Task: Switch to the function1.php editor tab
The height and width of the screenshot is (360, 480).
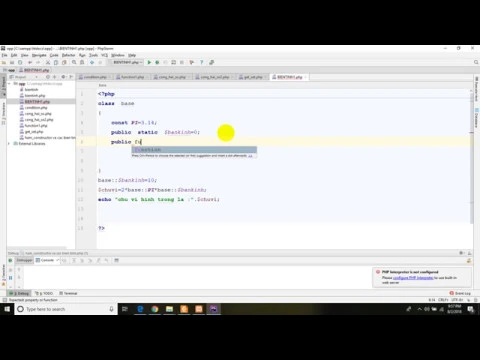Action: click(132, 77)
